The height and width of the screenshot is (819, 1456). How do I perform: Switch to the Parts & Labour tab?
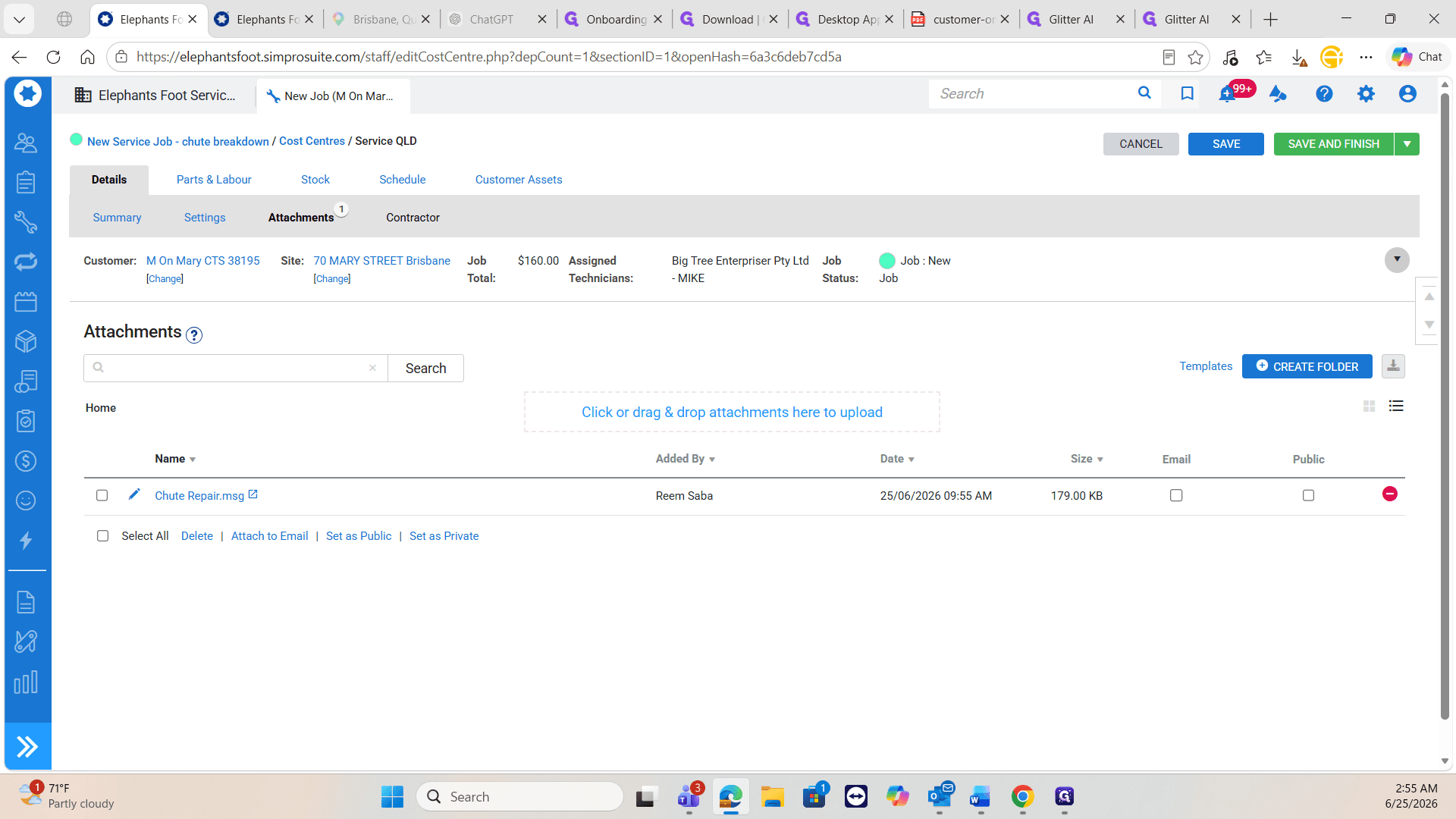tap(214, 180)
